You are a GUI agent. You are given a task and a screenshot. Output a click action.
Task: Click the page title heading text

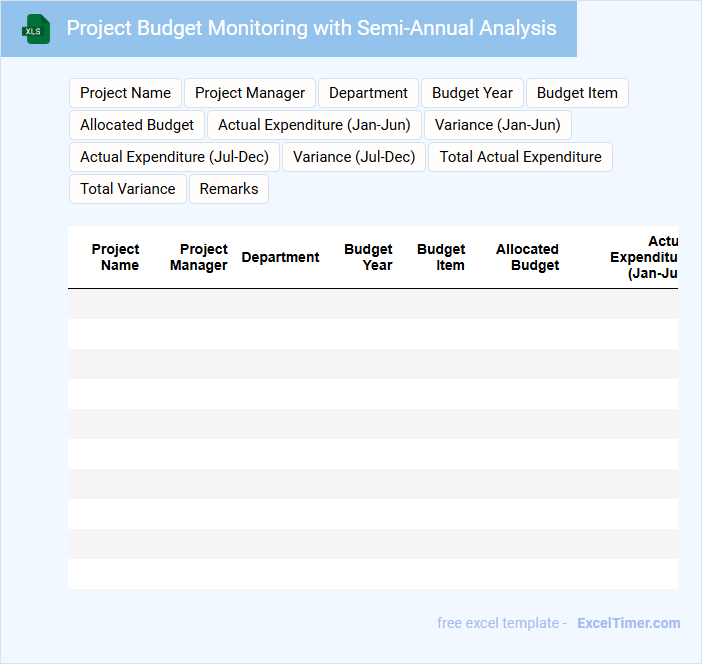point(312,28)
